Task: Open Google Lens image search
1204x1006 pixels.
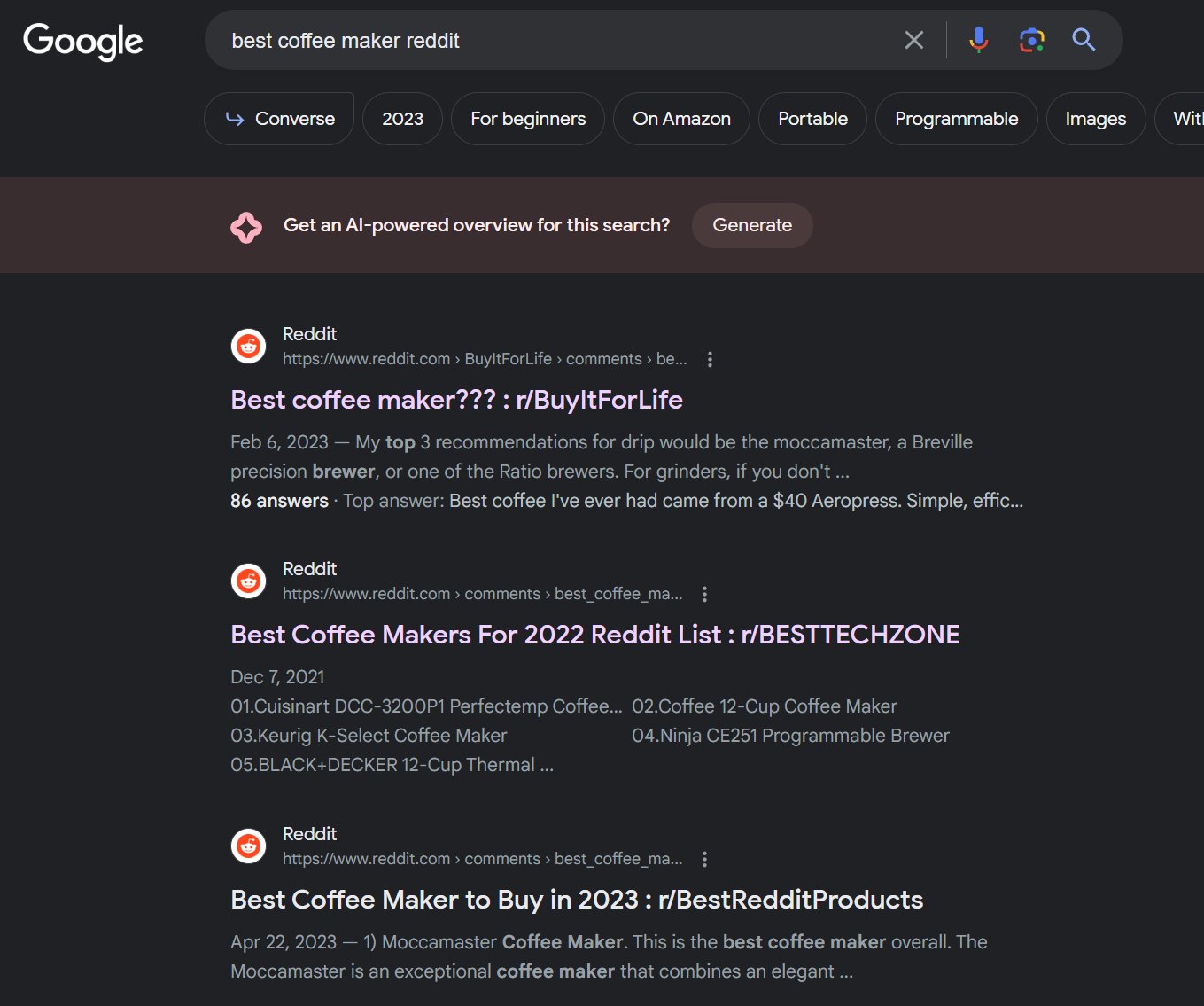Action: tap(1030, 39)
